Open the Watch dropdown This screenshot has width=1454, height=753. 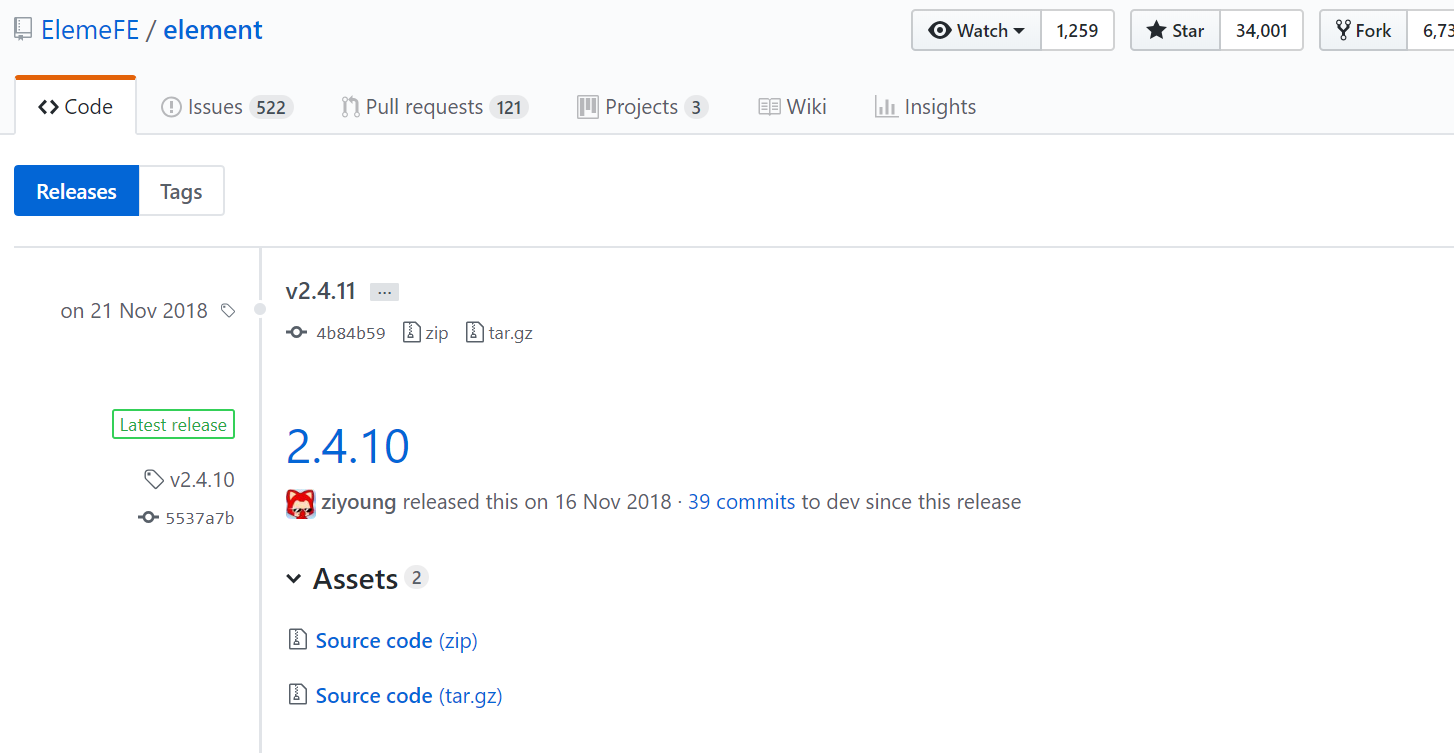[x=975, y=30]
